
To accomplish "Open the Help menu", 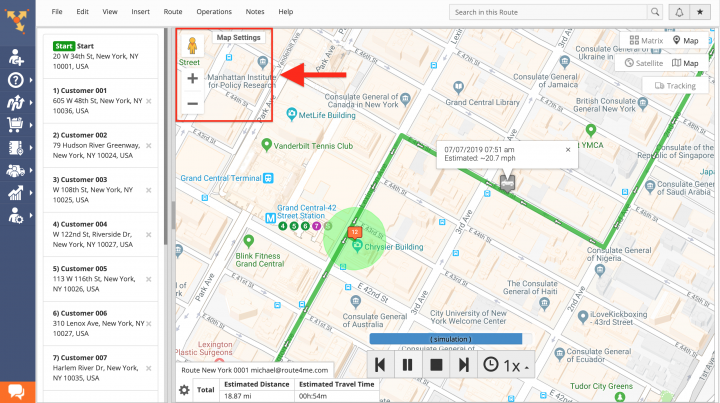I will [x=286, y=12].
